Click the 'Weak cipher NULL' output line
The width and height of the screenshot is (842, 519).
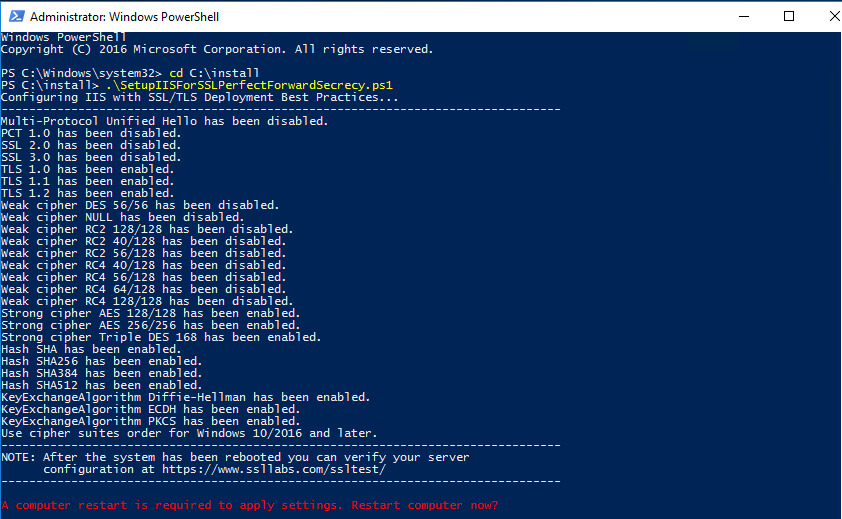click(122, 217)
